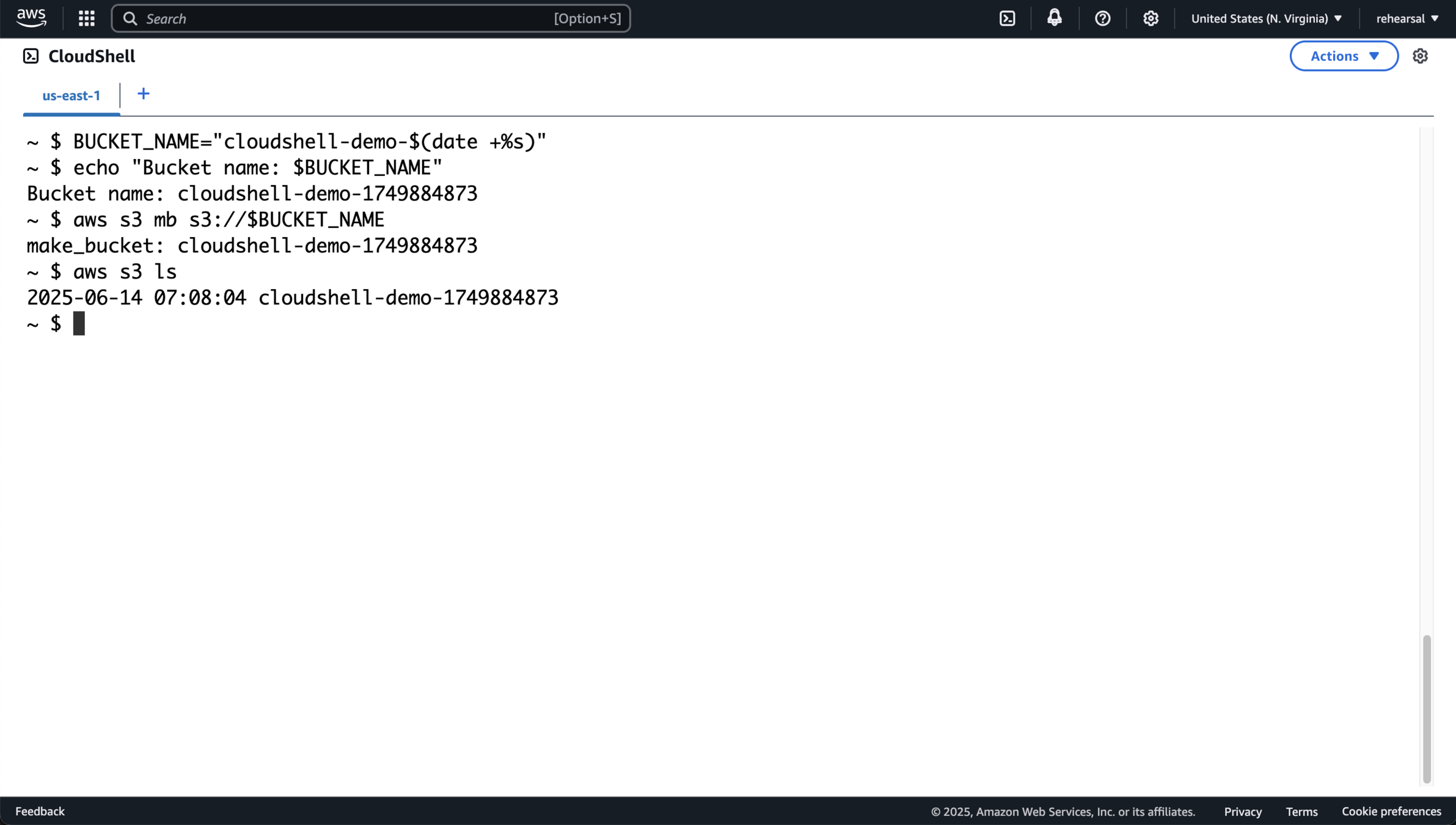Screen dimensions: 1456x825
Task: Select the us-east-1 terminal tab
Action: (x=71, y=96)
